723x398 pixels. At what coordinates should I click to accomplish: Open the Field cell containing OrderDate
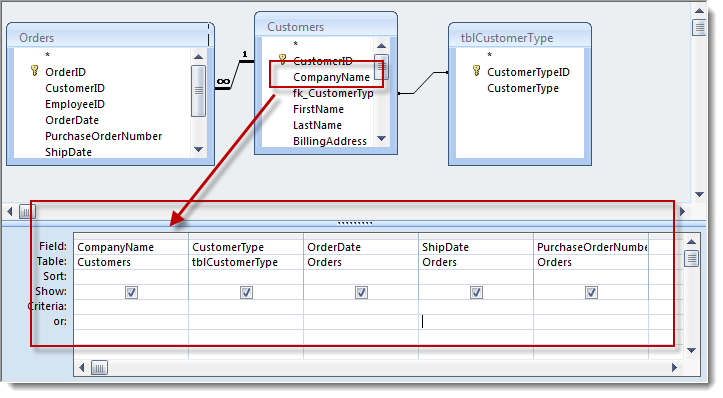pyautogui.click(x=361, y=247)
